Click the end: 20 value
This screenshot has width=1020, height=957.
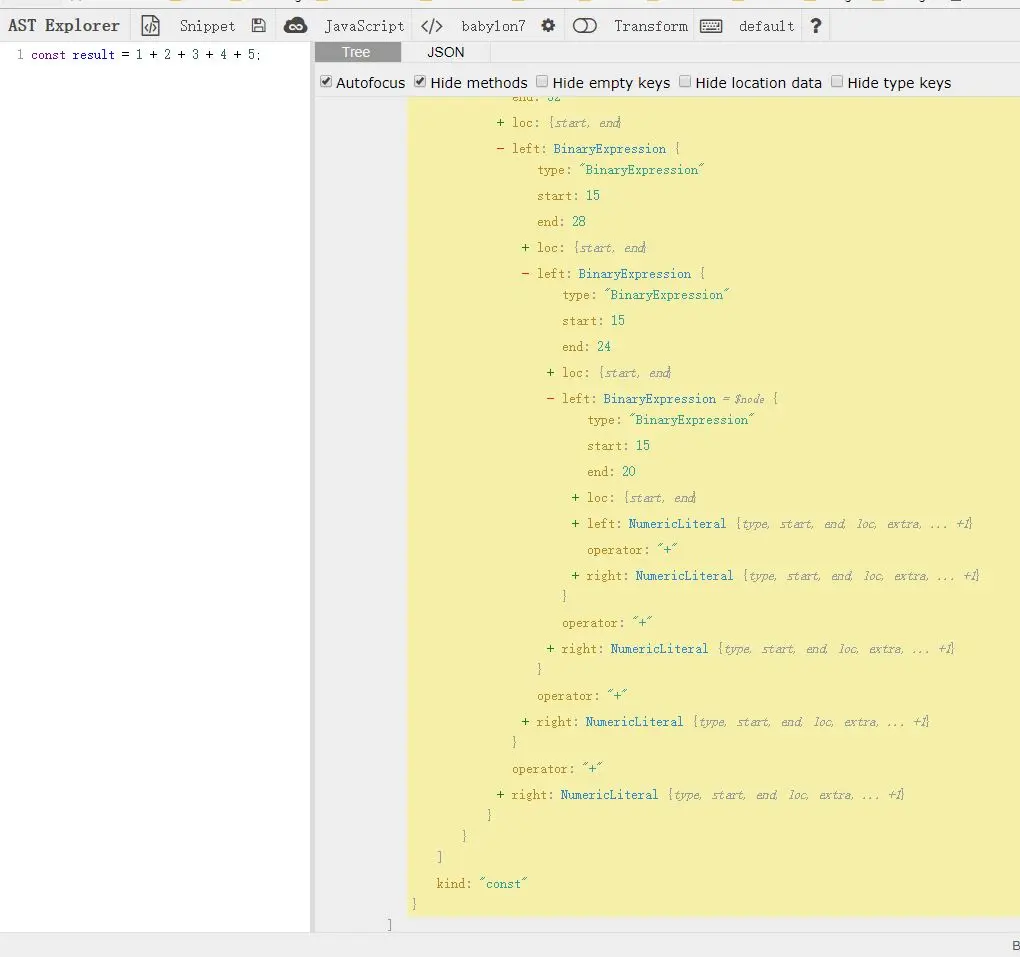point(628,471)
